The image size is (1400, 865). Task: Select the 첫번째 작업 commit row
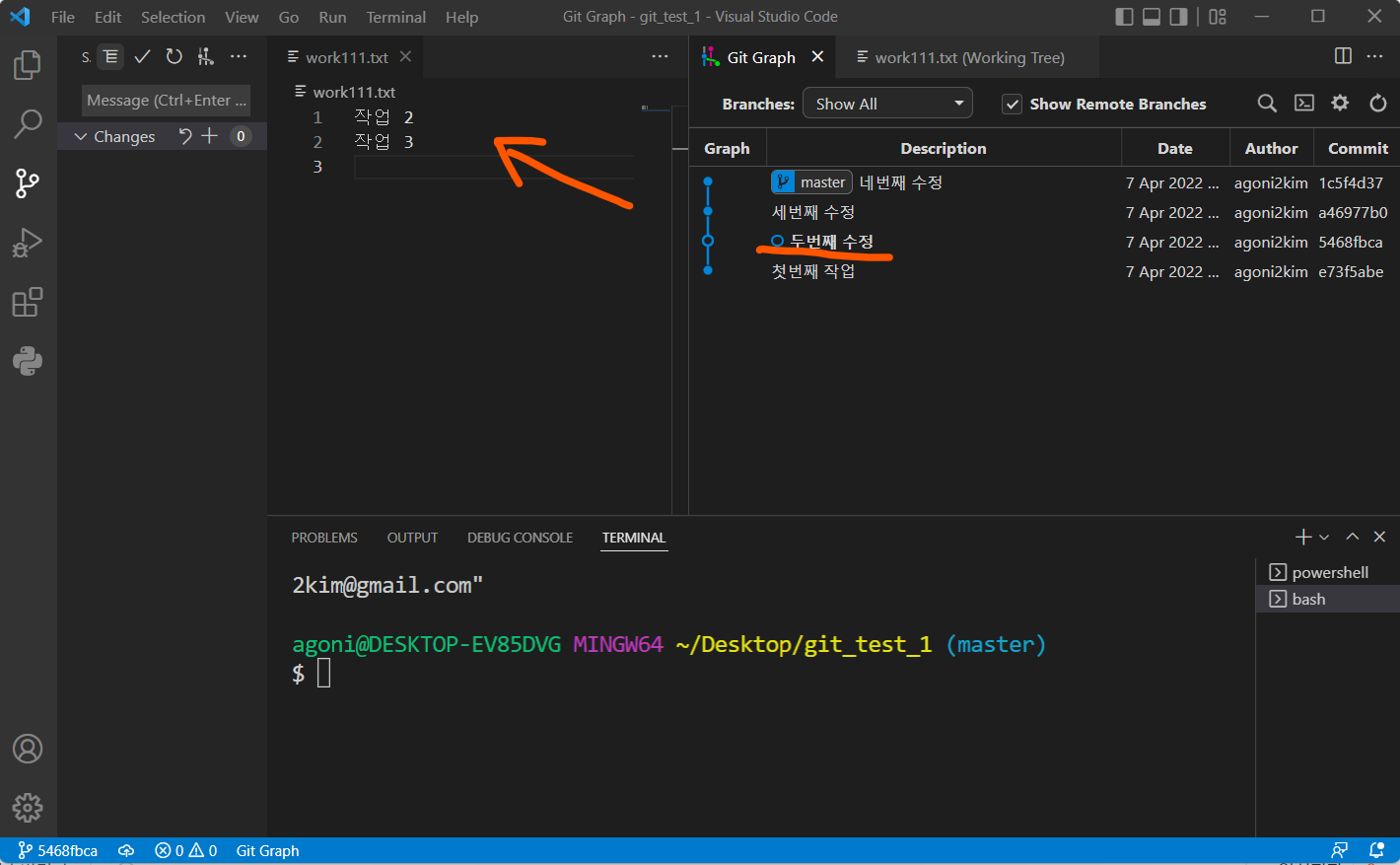1044,271
